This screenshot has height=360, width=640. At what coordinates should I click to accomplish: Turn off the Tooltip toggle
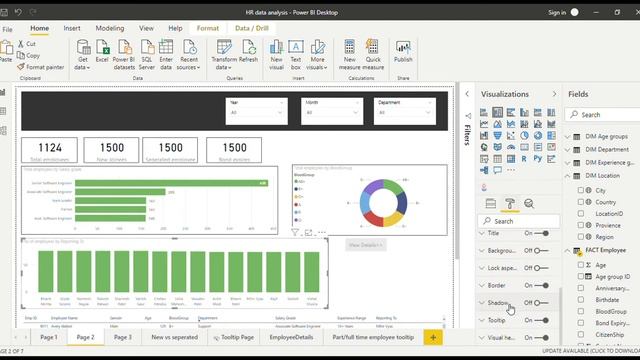tap(542, 320)
